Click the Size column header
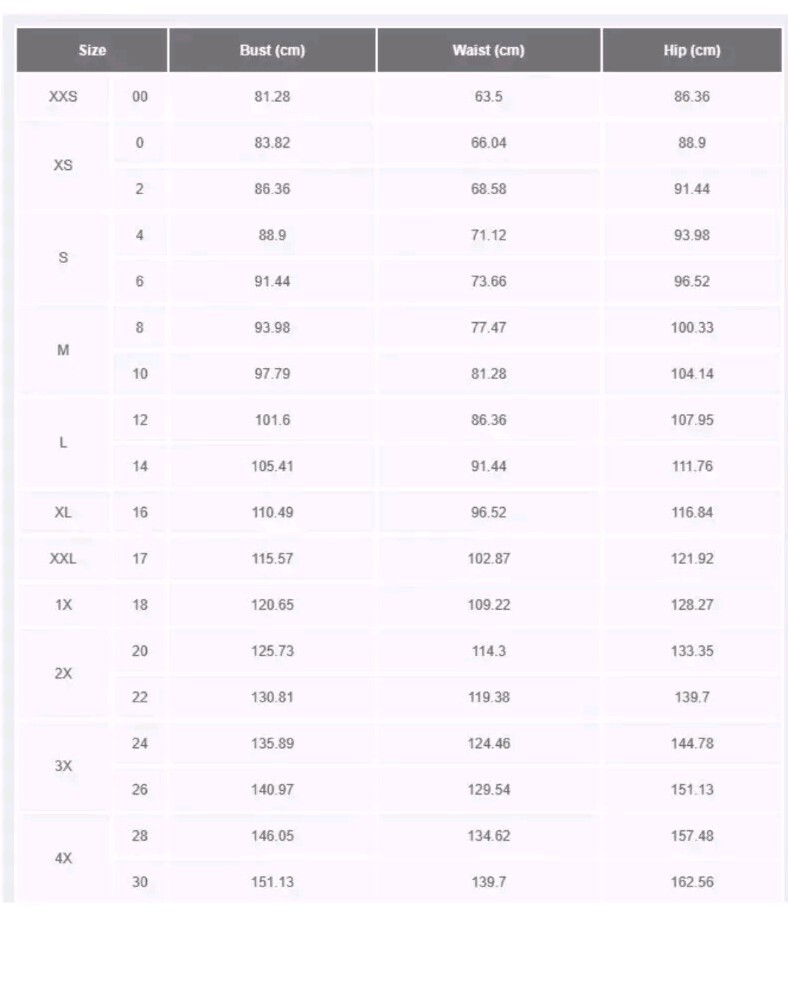This screenshot has width=788, height=992. point(92,51)
